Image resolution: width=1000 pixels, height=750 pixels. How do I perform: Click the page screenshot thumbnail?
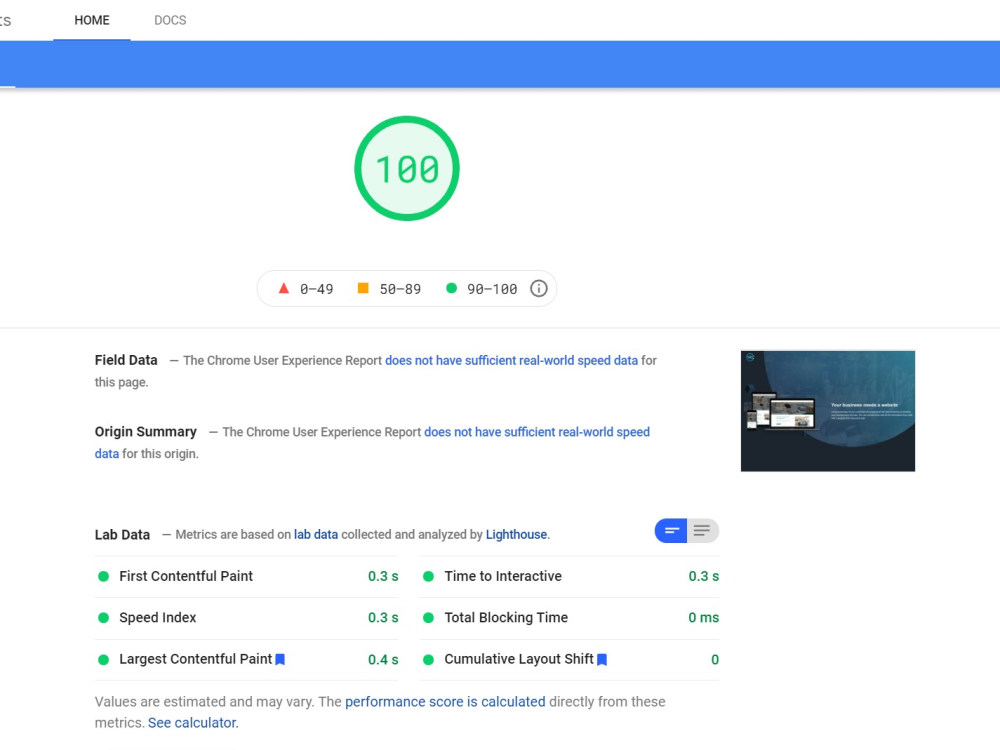[828, 411]
